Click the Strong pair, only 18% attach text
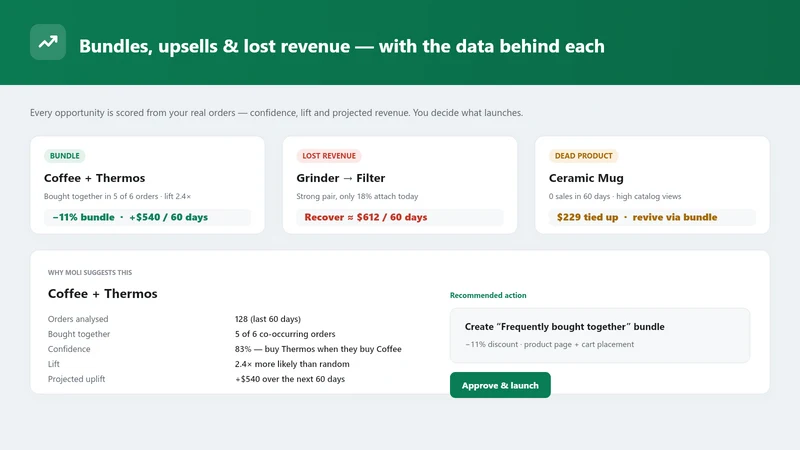 [357, 196]
